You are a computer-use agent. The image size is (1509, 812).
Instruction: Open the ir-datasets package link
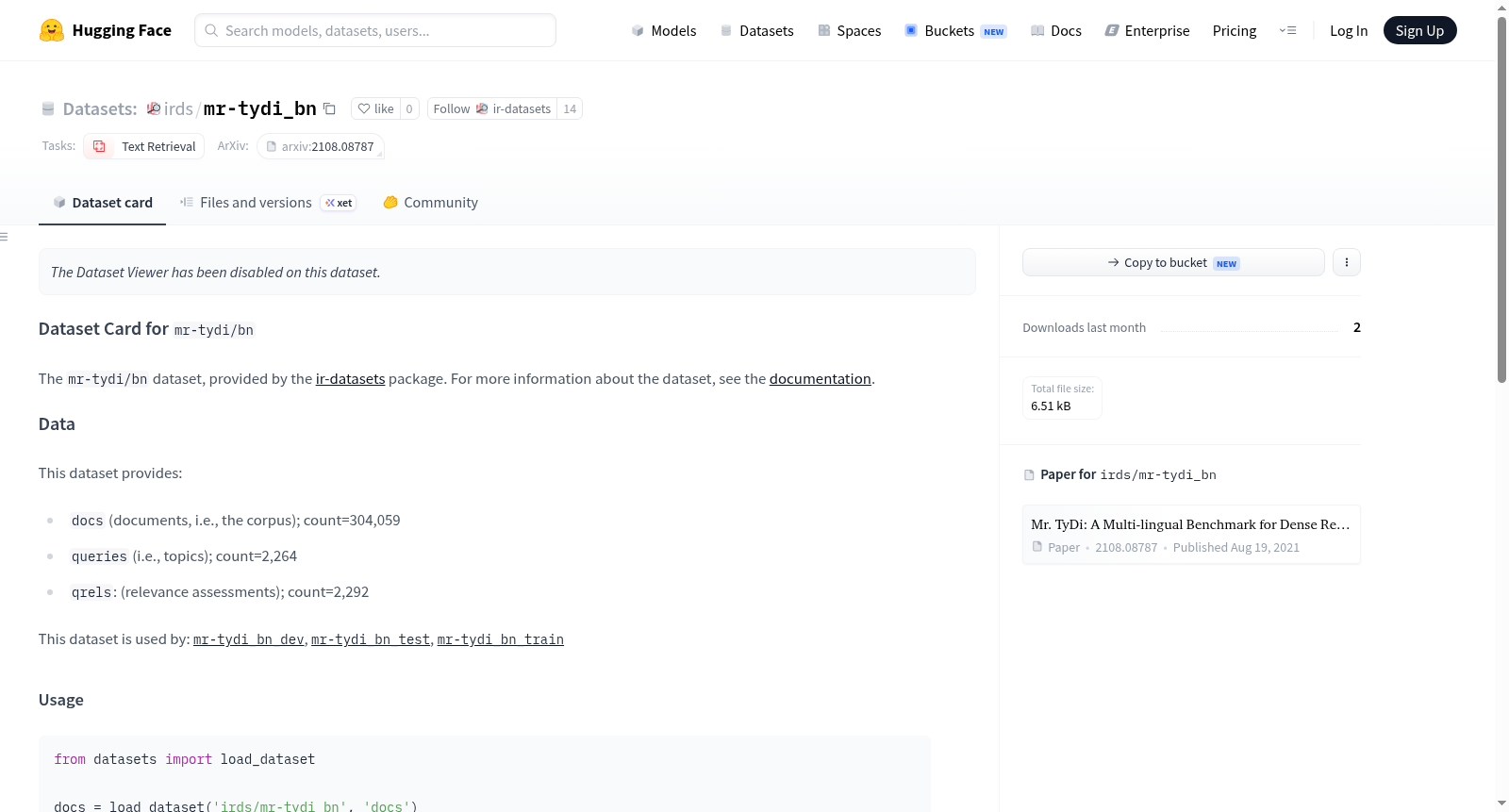coord(350,378)
